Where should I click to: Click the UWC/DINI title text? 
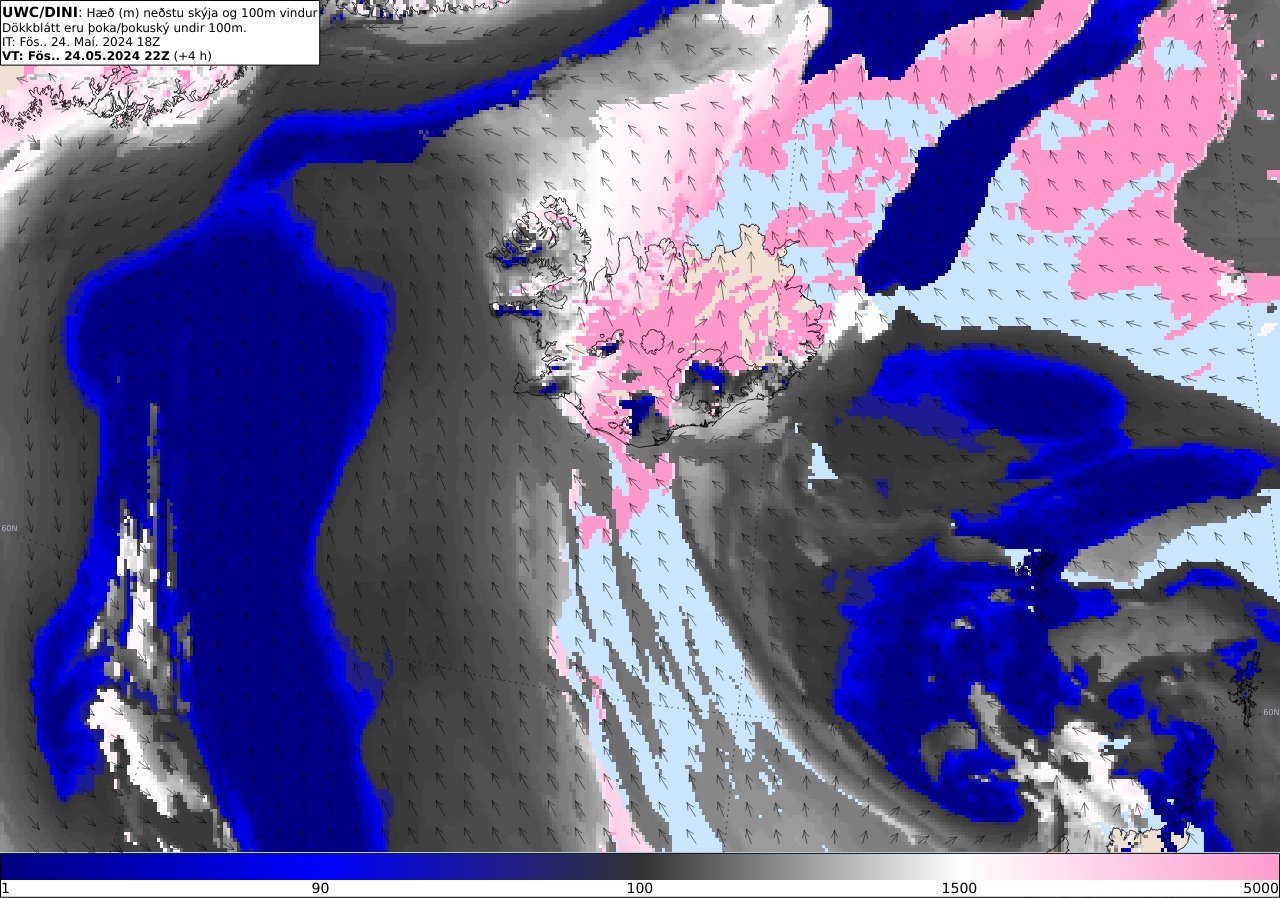[x=39, y=11]
